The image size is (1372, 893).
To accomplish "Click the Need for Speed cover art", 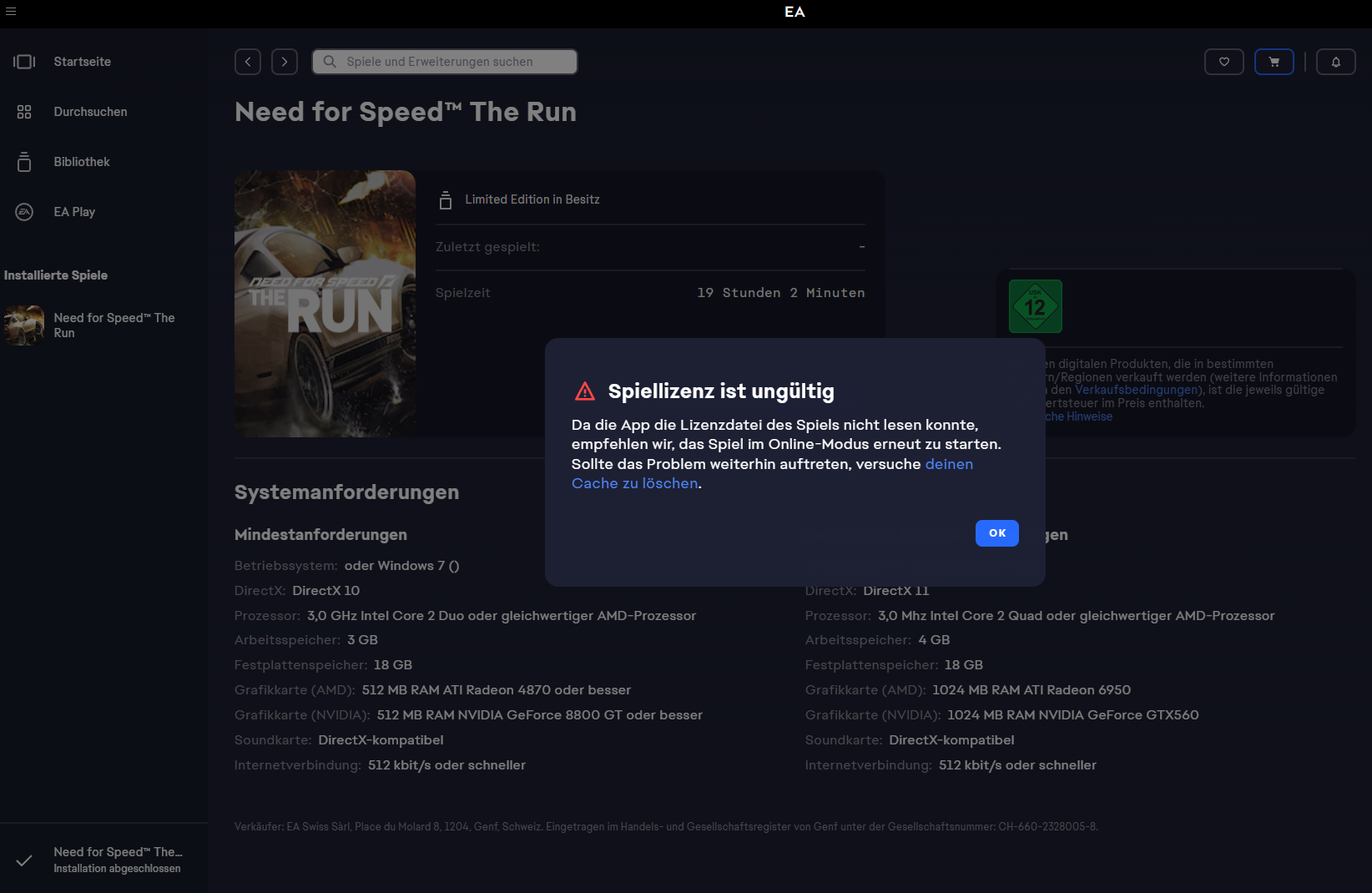I will tap(325, 304).
